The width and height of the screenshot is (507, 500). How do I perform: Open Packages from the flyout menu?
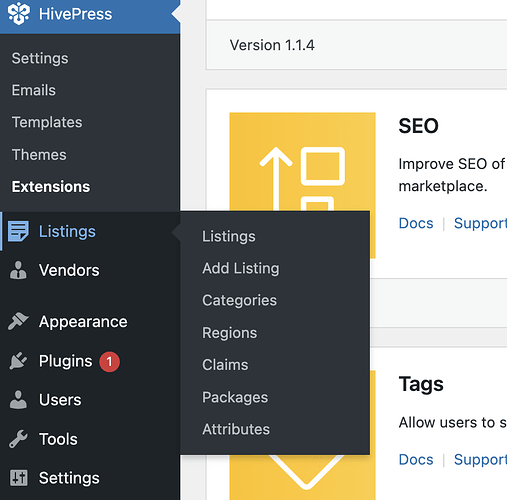(235, 397)
